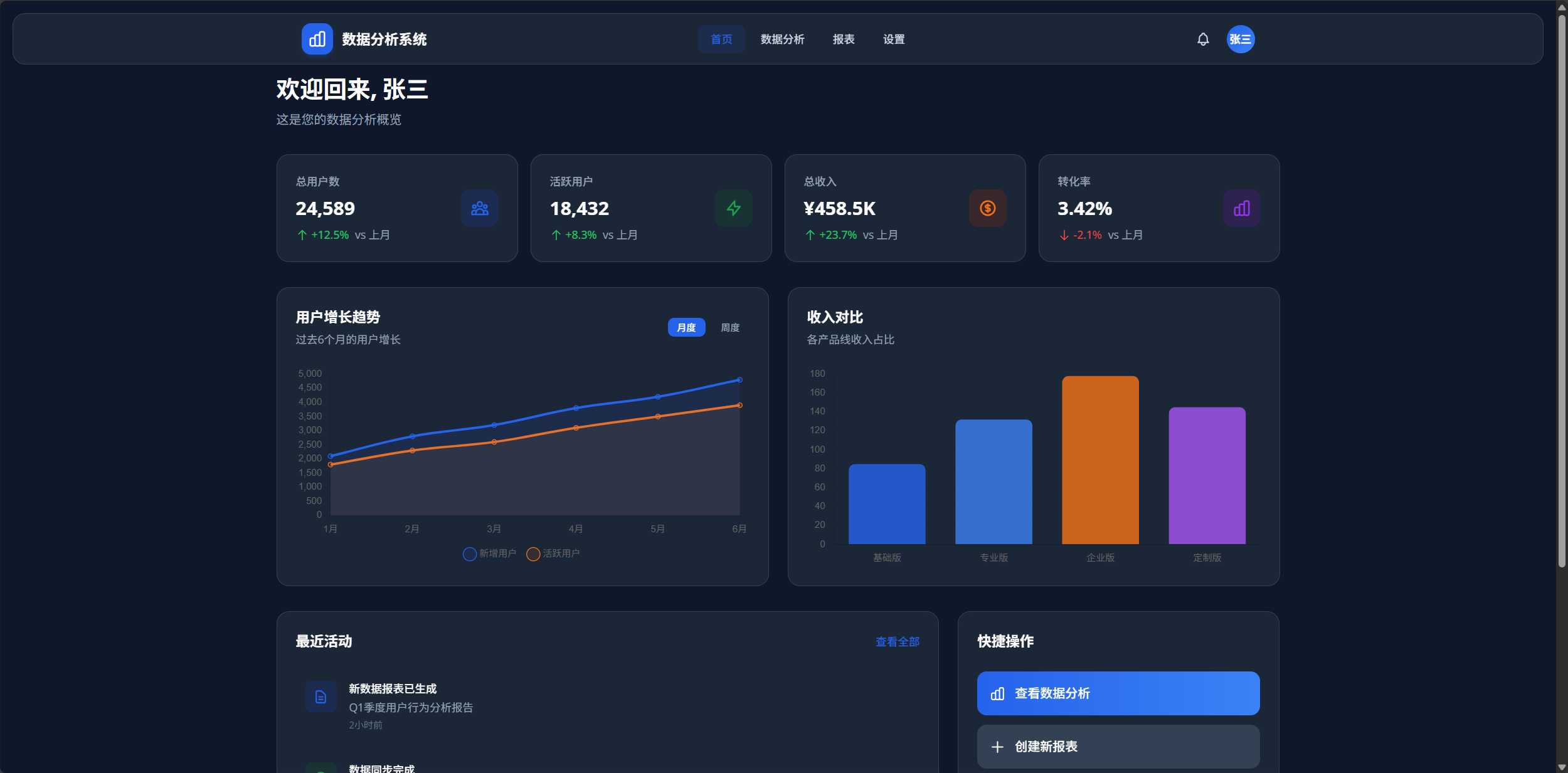This screenshot has width=1568, height=773.
Task: Click the notification bell icon
Action: [1202, 39]
